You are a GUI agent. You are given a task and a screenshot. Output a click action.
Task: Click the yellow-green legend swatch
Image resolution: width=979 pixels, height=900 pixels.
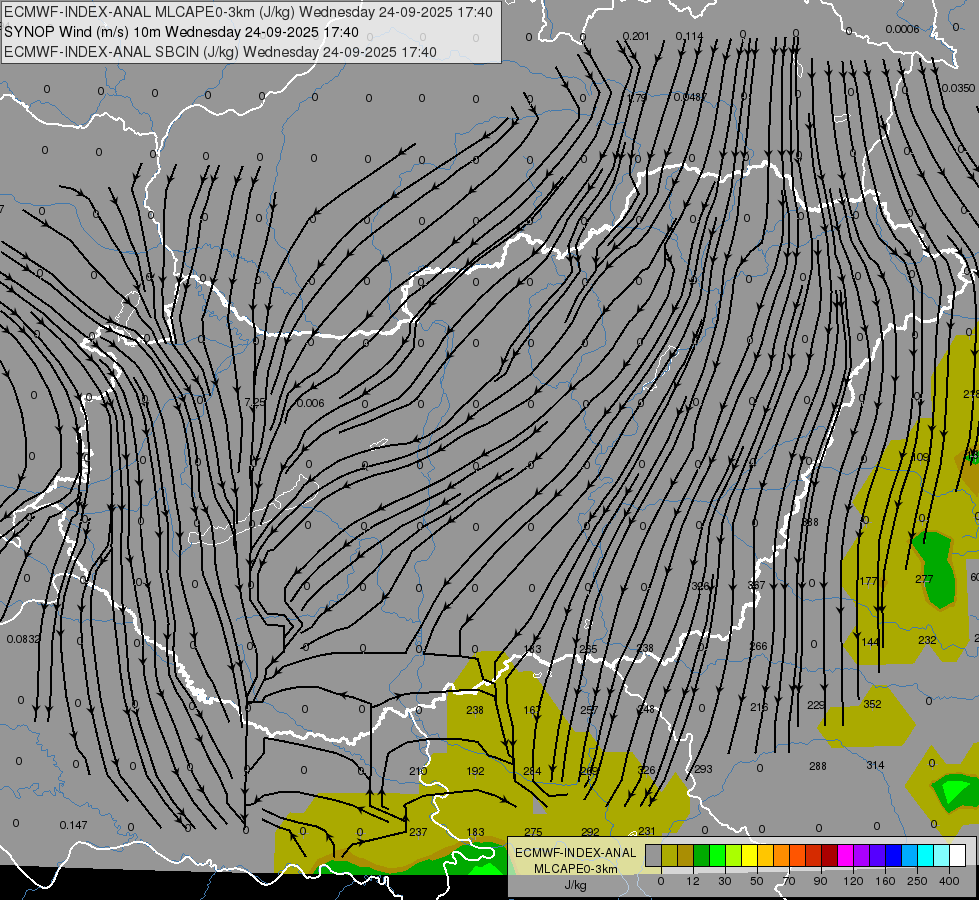coord(734,856)
